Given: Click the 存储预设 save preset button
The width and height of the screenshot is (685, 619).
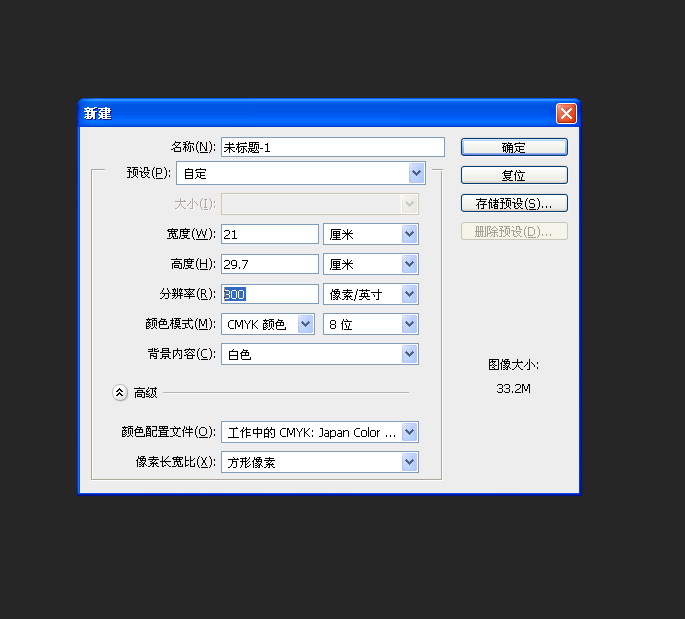Looking at the screenshot, I should (x=514, y=203).
